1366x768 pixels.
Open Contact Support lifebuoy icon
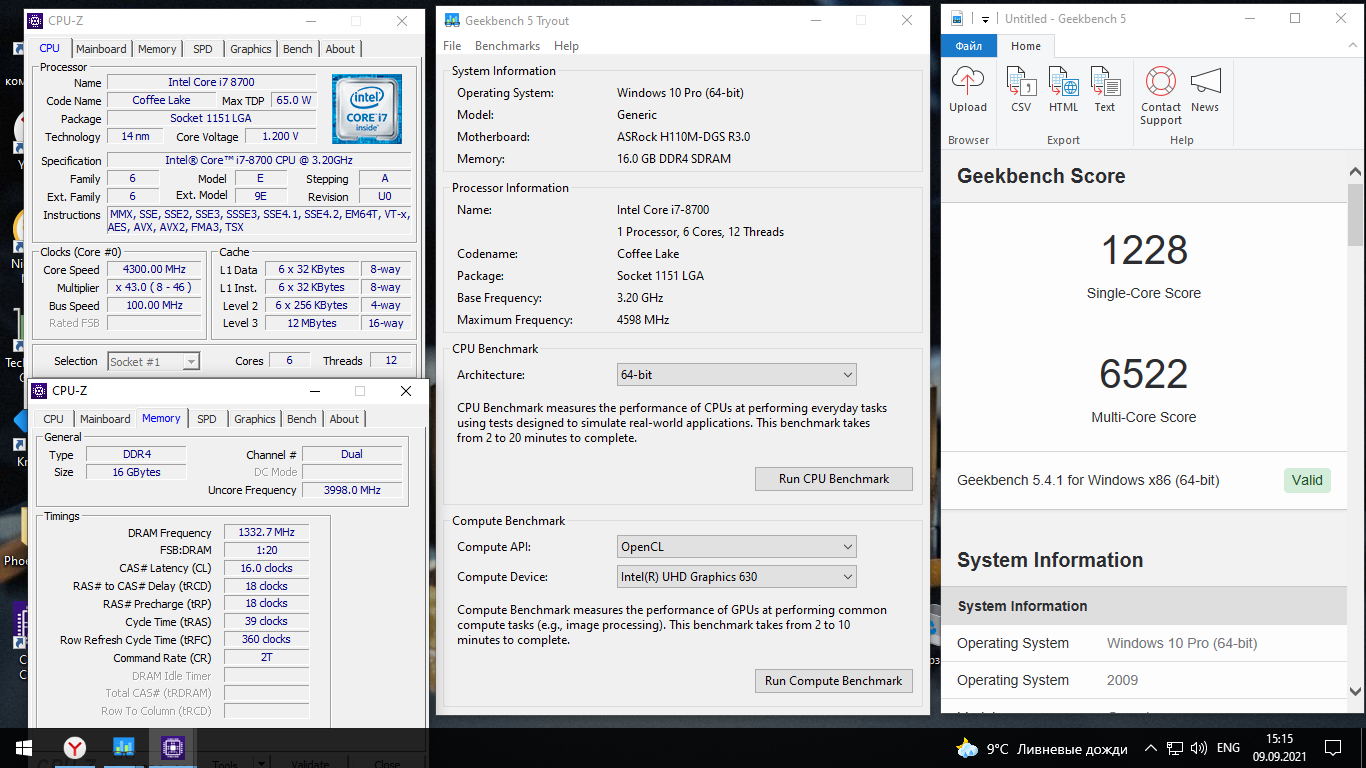click(1160, 82)
